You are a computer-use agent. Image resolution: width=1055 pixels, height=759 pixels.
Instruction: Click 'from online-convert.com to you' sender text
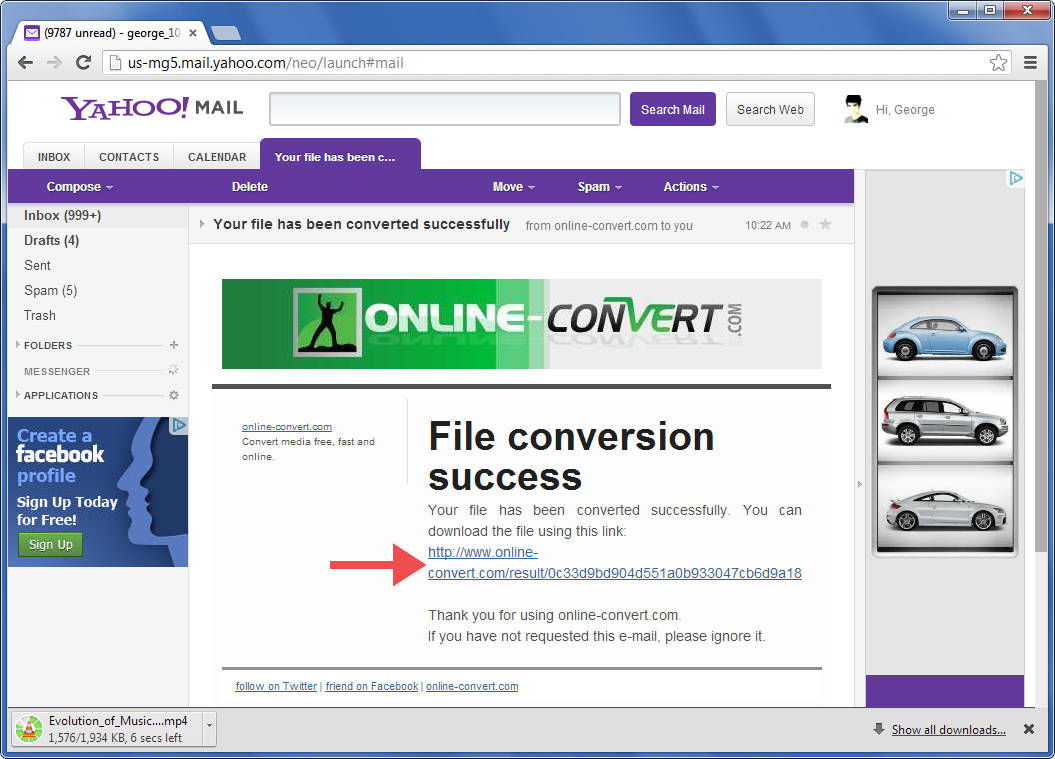tap(609, 225)
